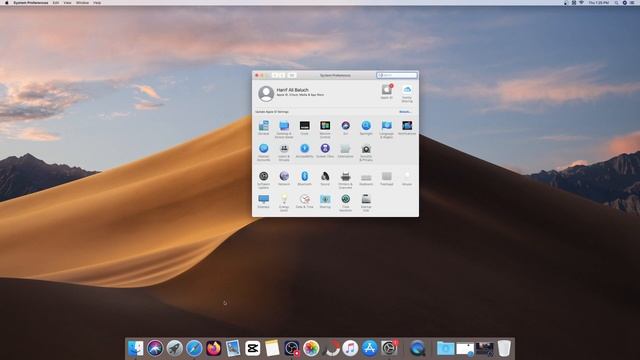
Task: Open the General preference pane
Action: coord(264,127)
